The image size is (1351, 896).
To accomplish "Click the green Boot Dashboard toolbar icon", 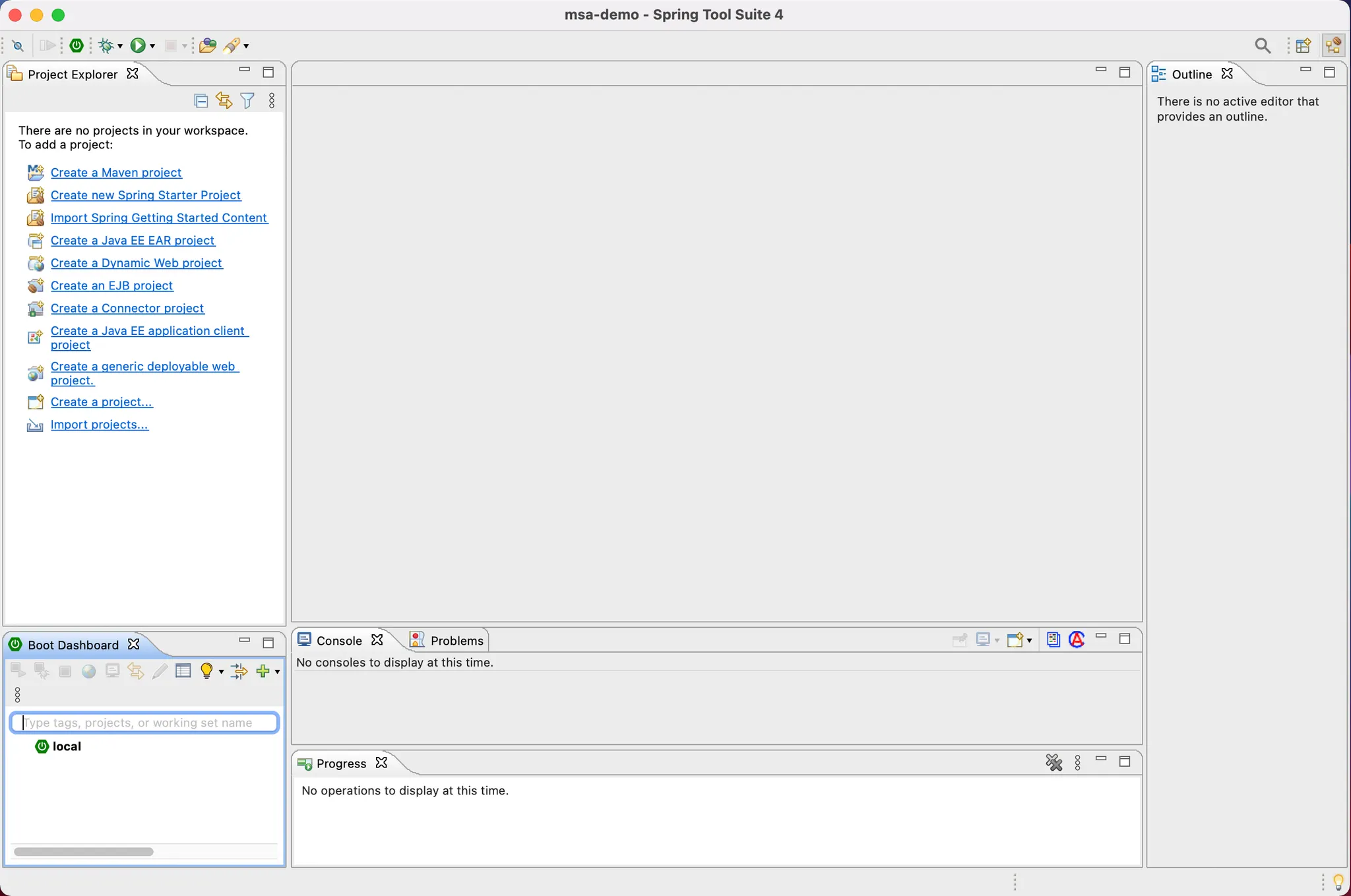I will tap(77, 45).
